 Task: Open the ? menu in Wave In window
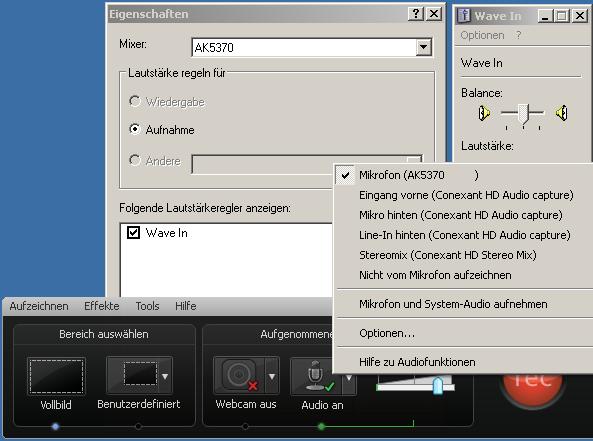(518, 35)
